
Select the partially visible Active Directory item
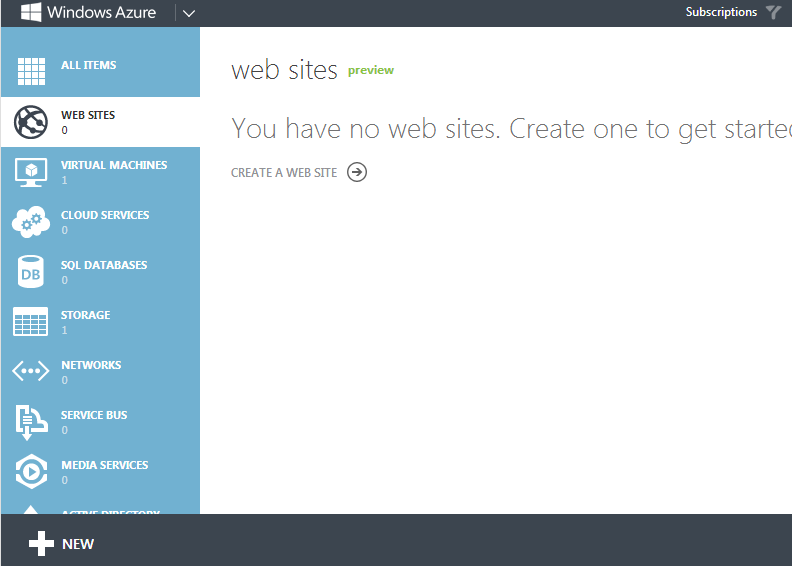coord(110,510)
